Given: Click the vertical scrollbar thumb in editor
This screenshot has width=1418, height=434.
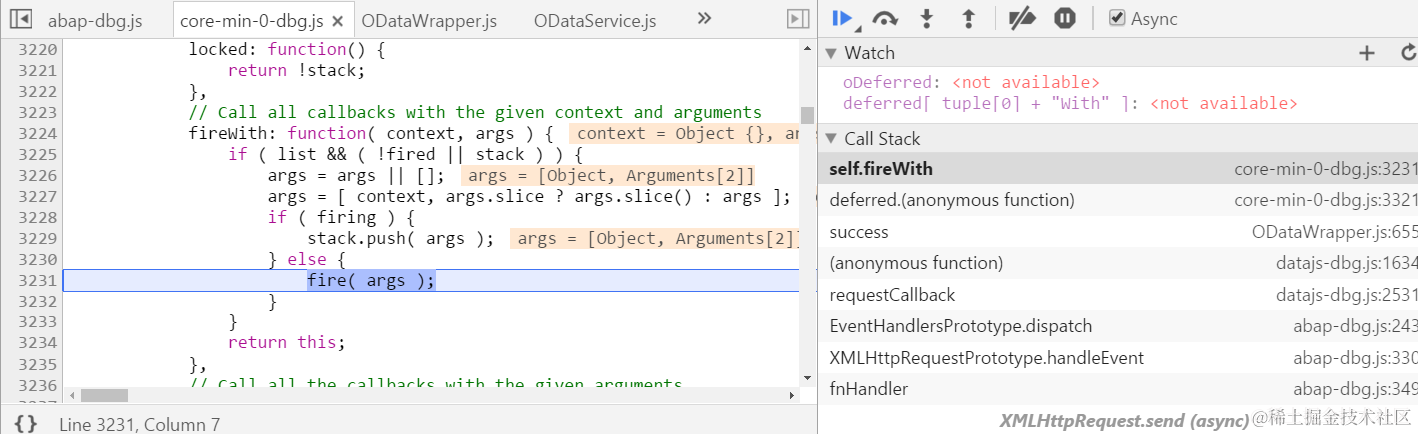Looking at the screenshot, I should point(807,114).
